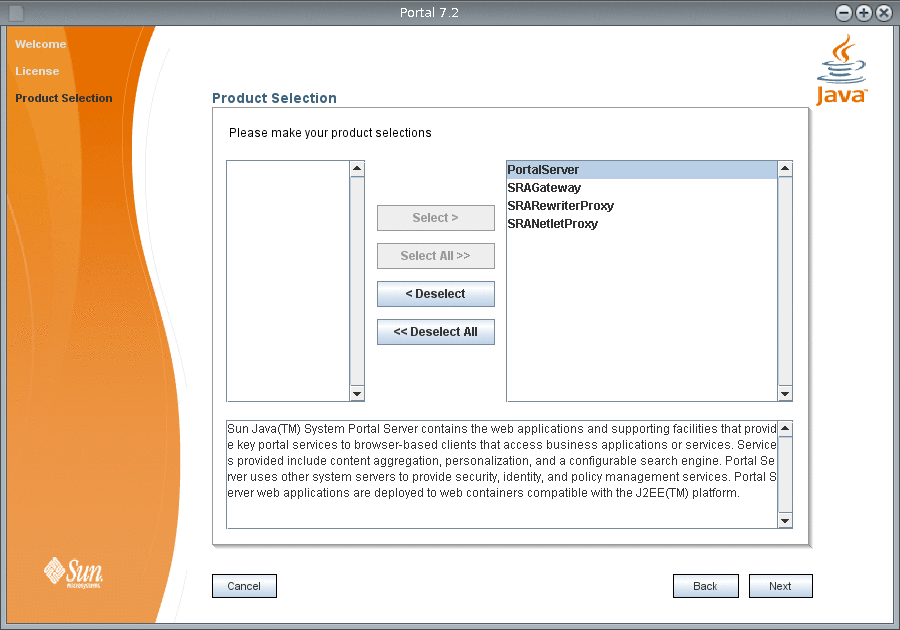
Task: Select SRAGateway in the selected list
Action: (x=642, y=188)
